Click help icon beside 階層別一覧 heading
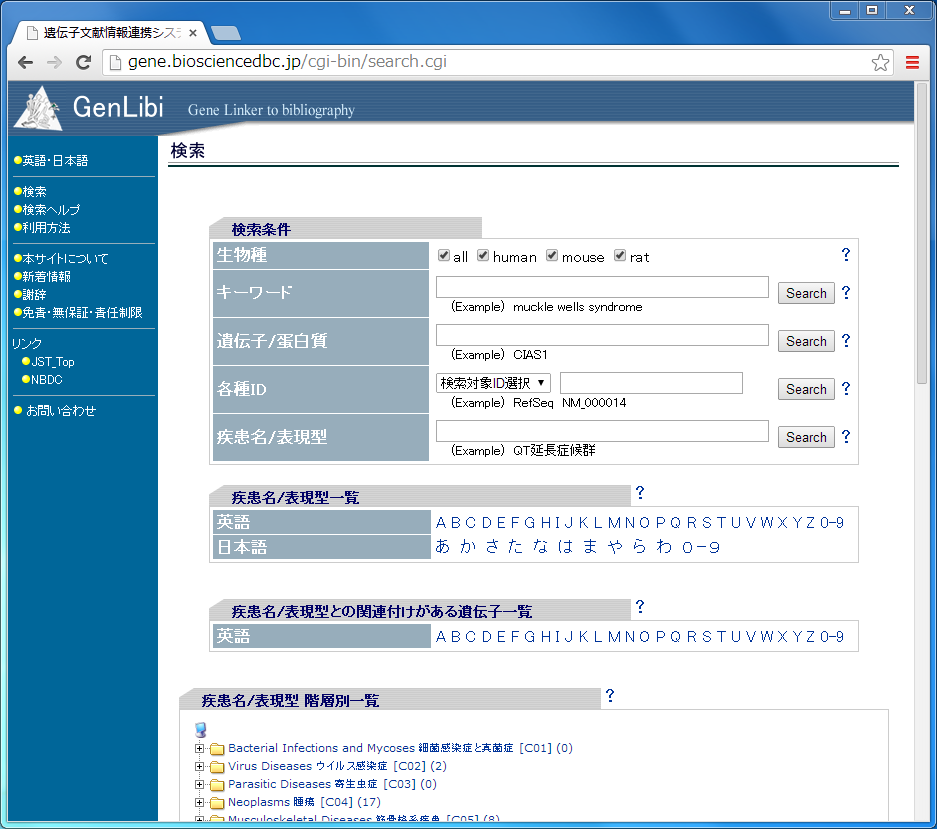 pyautogui.click(x=609, y=696)
